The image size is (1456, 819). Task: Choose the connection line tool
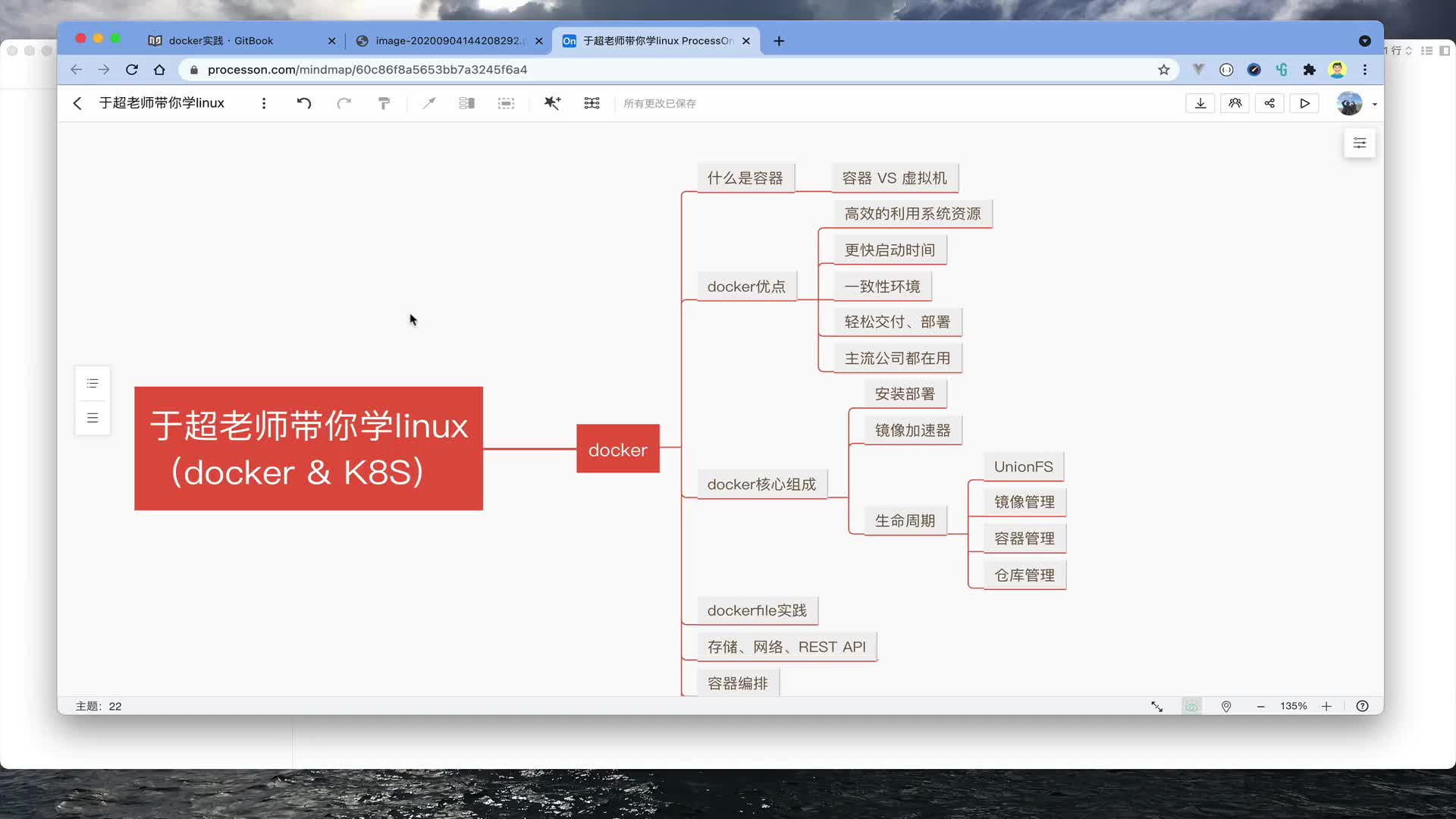pos(429,103)
